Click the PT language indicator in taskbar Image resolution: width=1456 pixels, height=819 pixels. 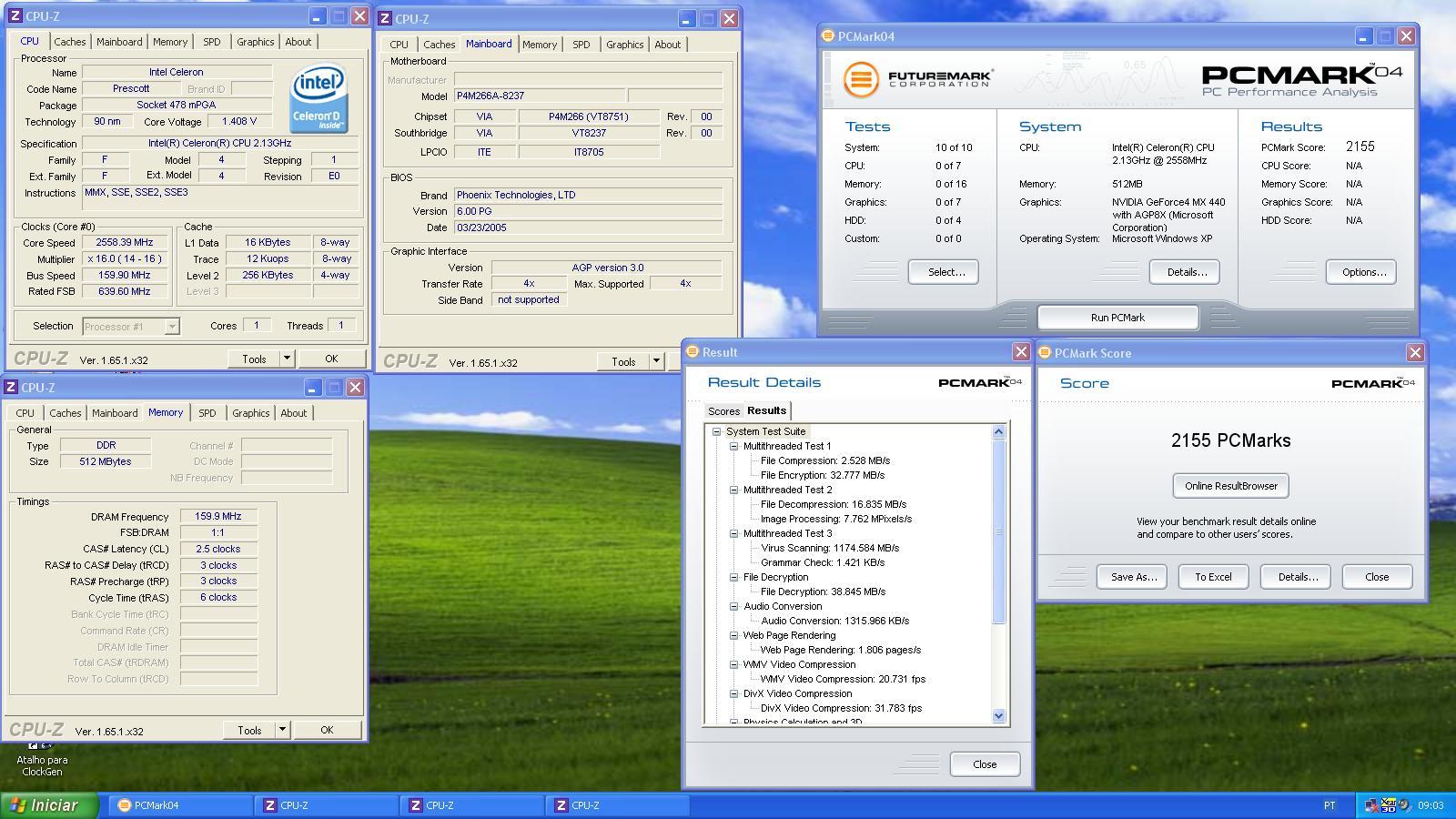[x=1330, y=805]
